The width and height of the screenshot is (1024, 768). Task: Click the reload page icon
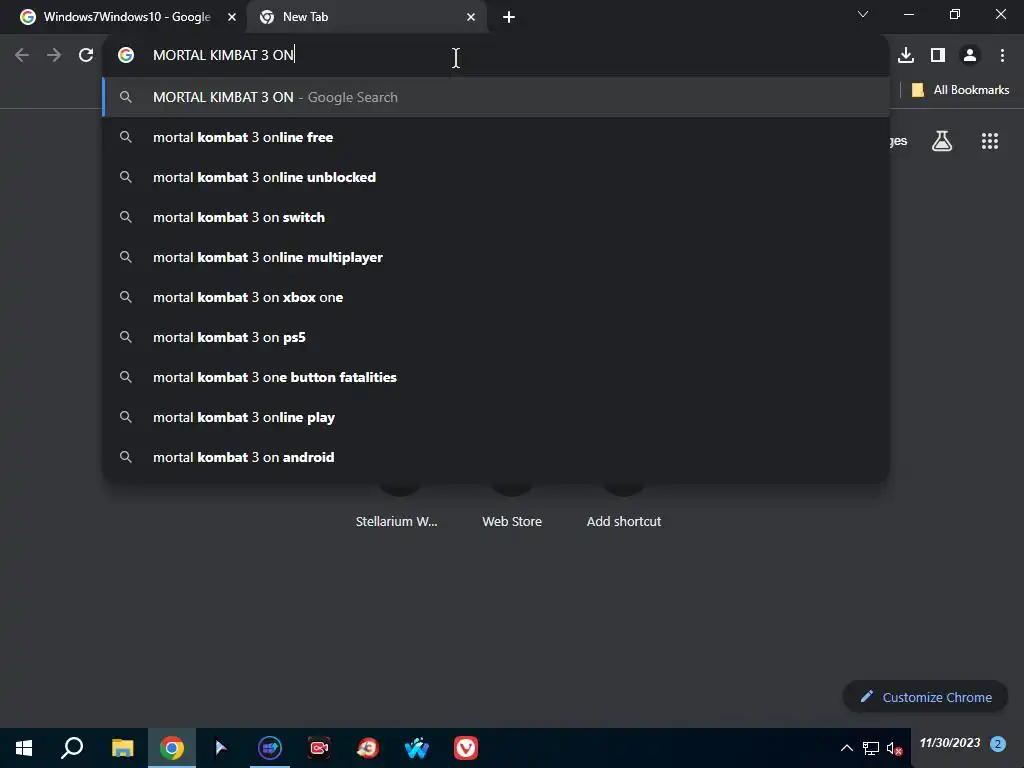click(x=86, y=55)
